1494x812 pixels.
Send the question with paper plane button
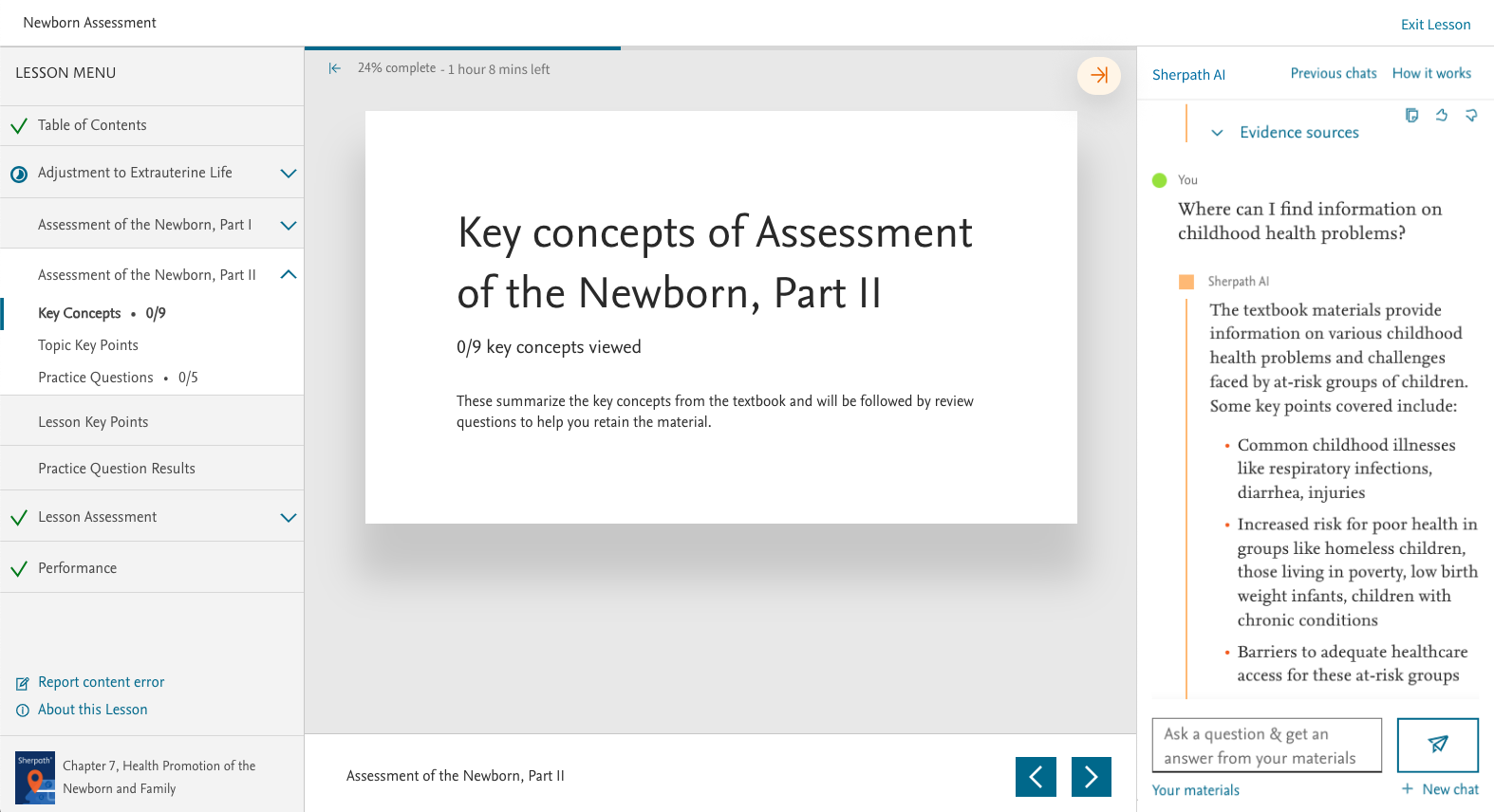click(x=1438, y=745)
